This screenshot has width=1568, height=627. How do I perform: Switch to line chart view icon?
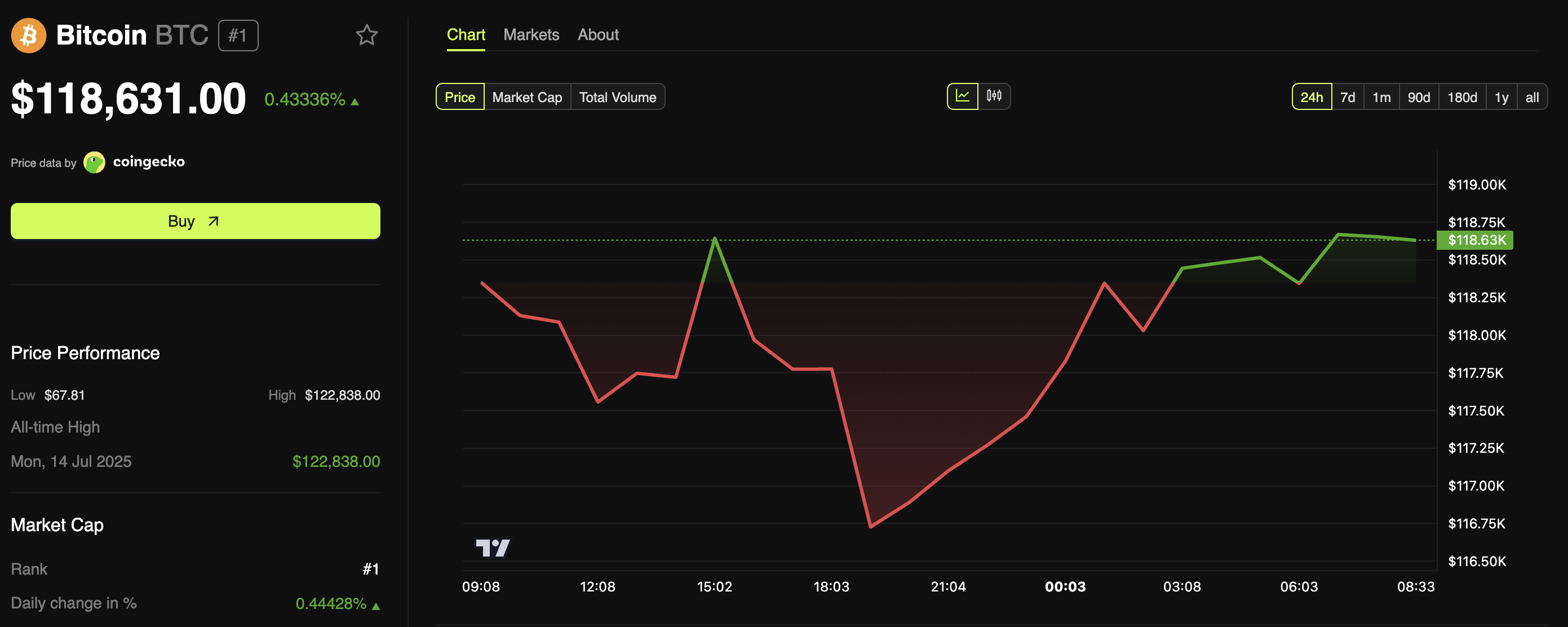click(962, 96)
